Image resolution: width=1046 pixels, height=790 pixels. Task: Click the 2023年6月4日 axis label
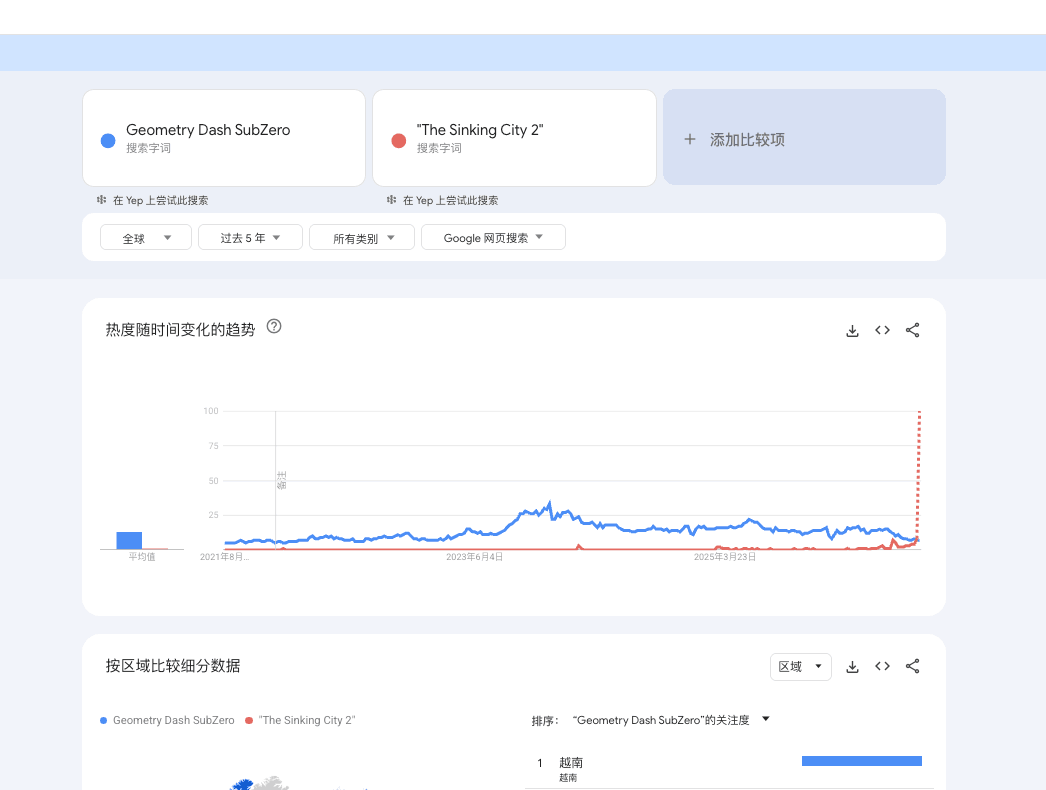(474, 556)
